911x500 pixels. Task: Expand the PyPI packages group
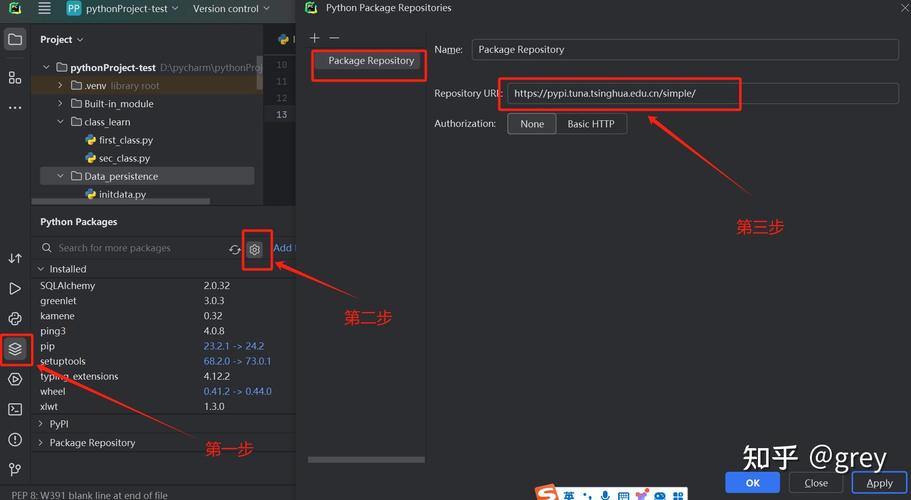41,424
